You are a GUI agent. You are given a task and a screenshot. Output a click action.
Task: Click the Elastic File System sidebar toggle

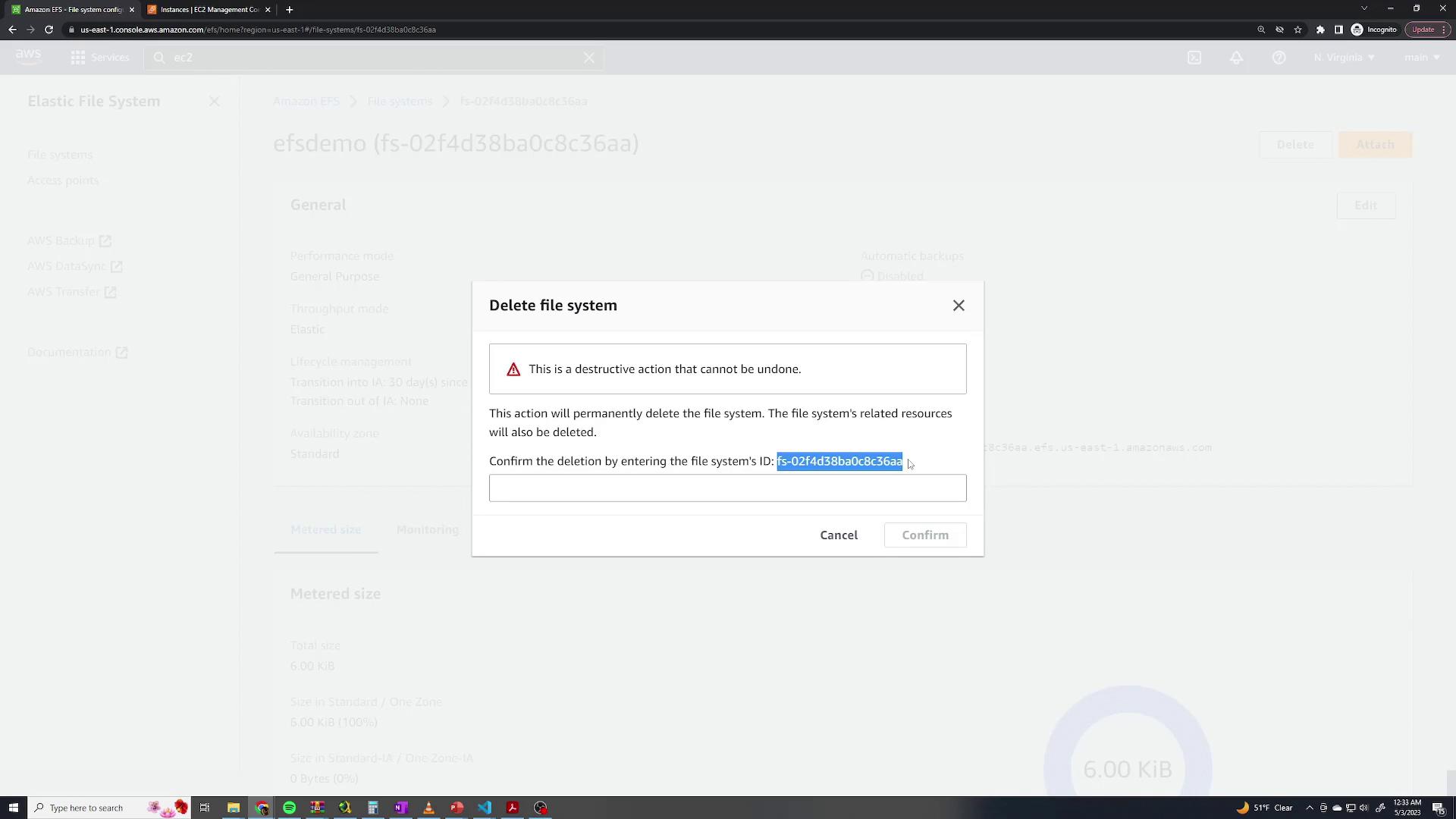point(214,100)
